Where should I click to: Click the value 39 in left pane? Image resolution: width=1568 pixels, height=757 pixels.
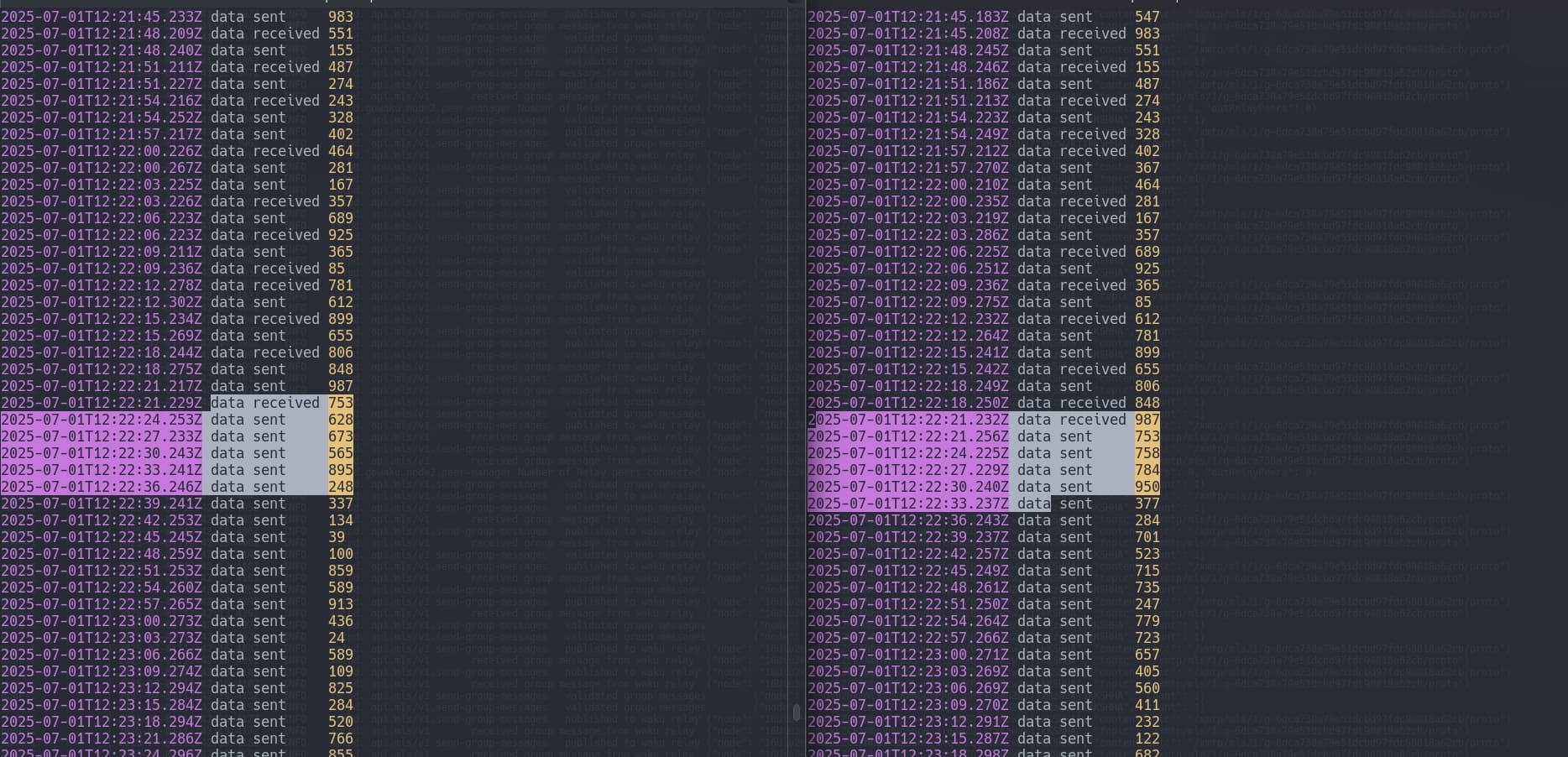click(x=337, y=537)
